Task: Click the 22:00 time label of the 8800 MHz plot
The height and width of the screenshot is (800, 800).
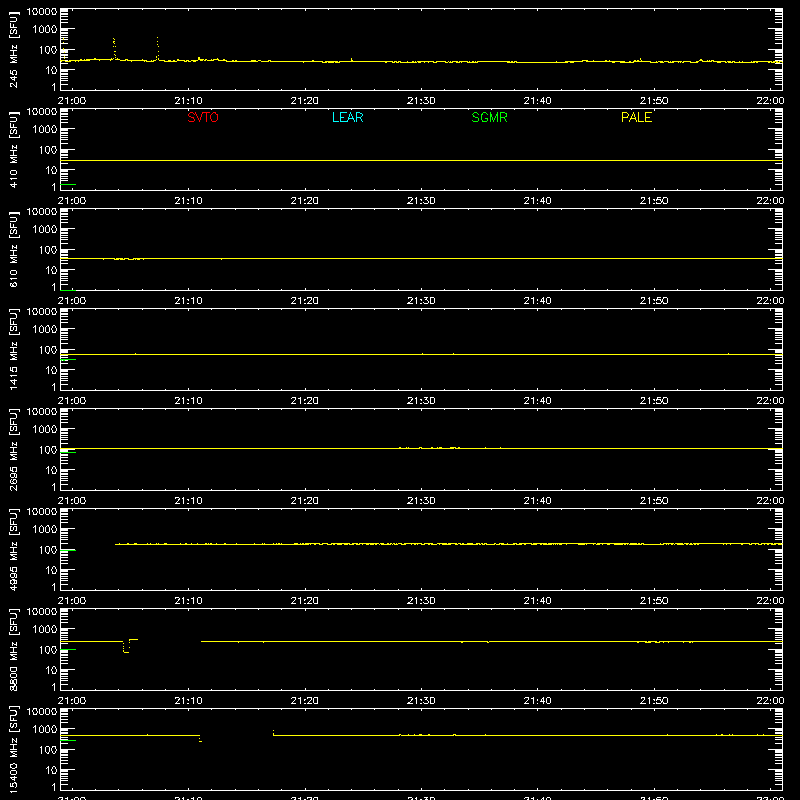Action: click(770, 701)
